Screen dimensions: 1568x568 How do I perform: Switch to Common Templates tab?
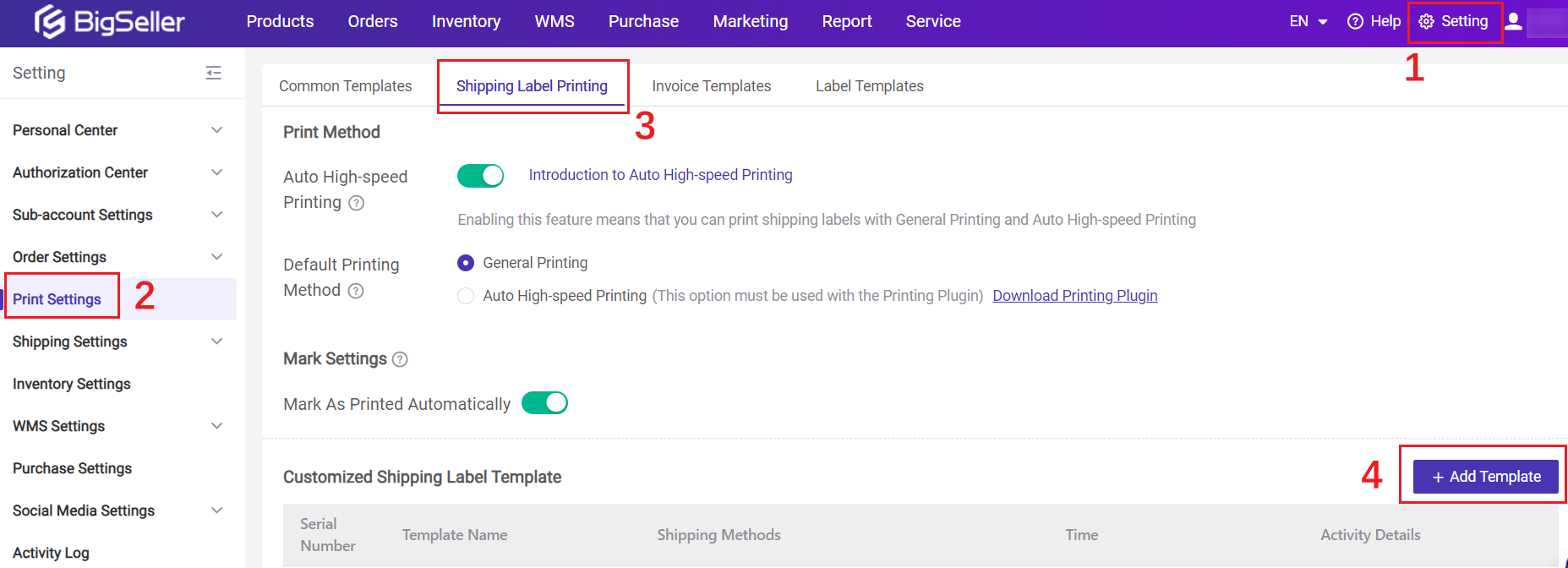[x=346, y=86]
